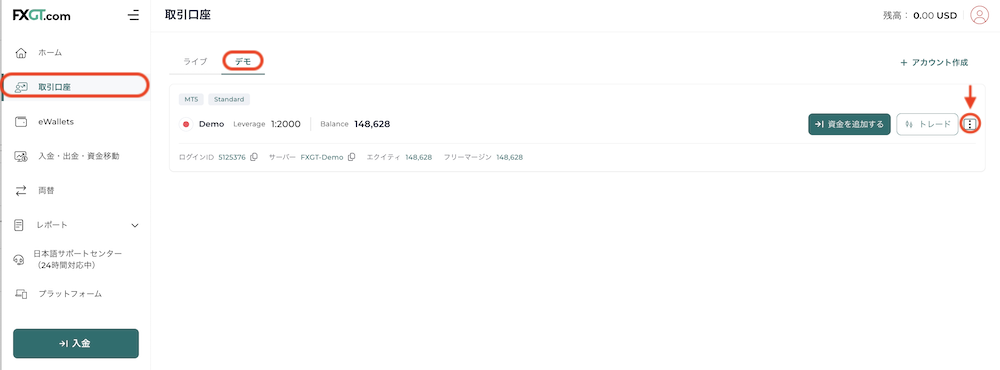
Task: Copy the FXGT-Demo server name
Action: click(x=351, y=157)
